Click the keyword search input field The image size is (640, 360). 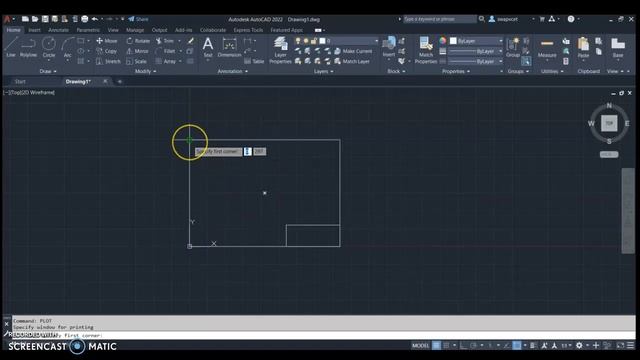[440, 19]
